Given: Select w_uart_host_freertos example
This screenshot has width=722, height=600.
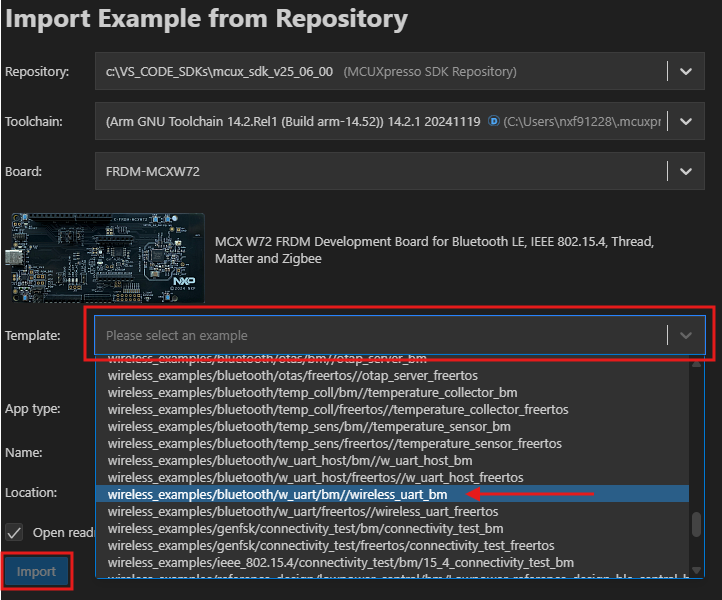Looking at the screenshot, I should (392, 478).
